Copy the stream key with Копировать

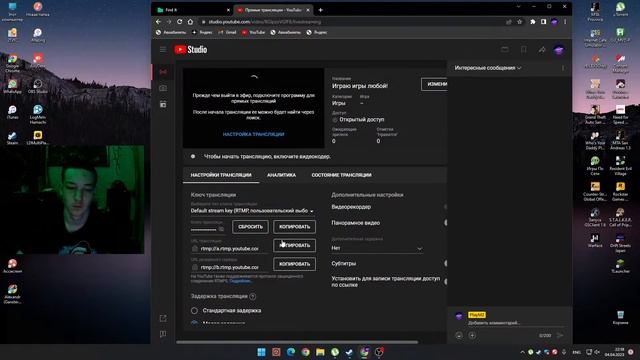coord(294,227)
